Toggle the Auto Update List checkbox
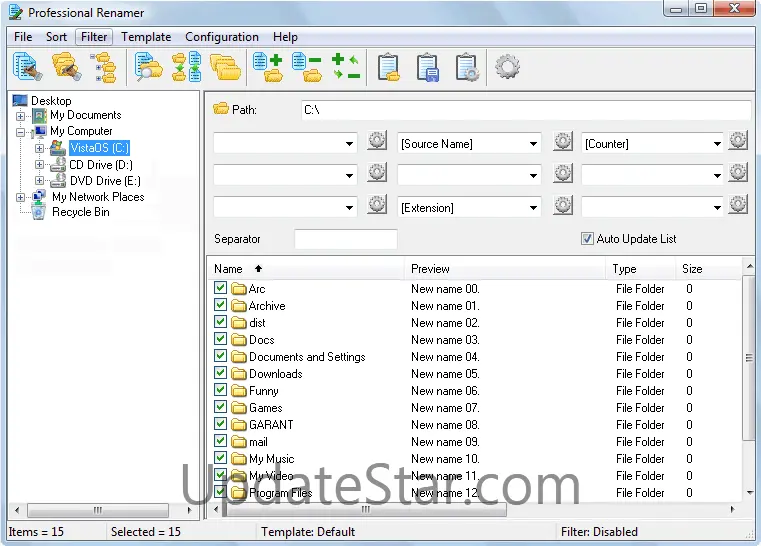The width and height of the screenshot is (761, 546). [x=587, y=239]
